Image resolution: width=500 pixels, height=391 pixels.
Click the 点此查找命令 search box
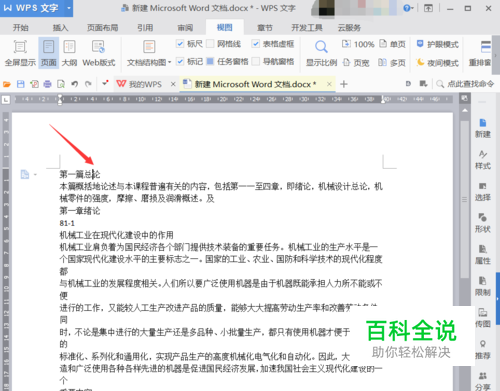[x=465, y=84]
